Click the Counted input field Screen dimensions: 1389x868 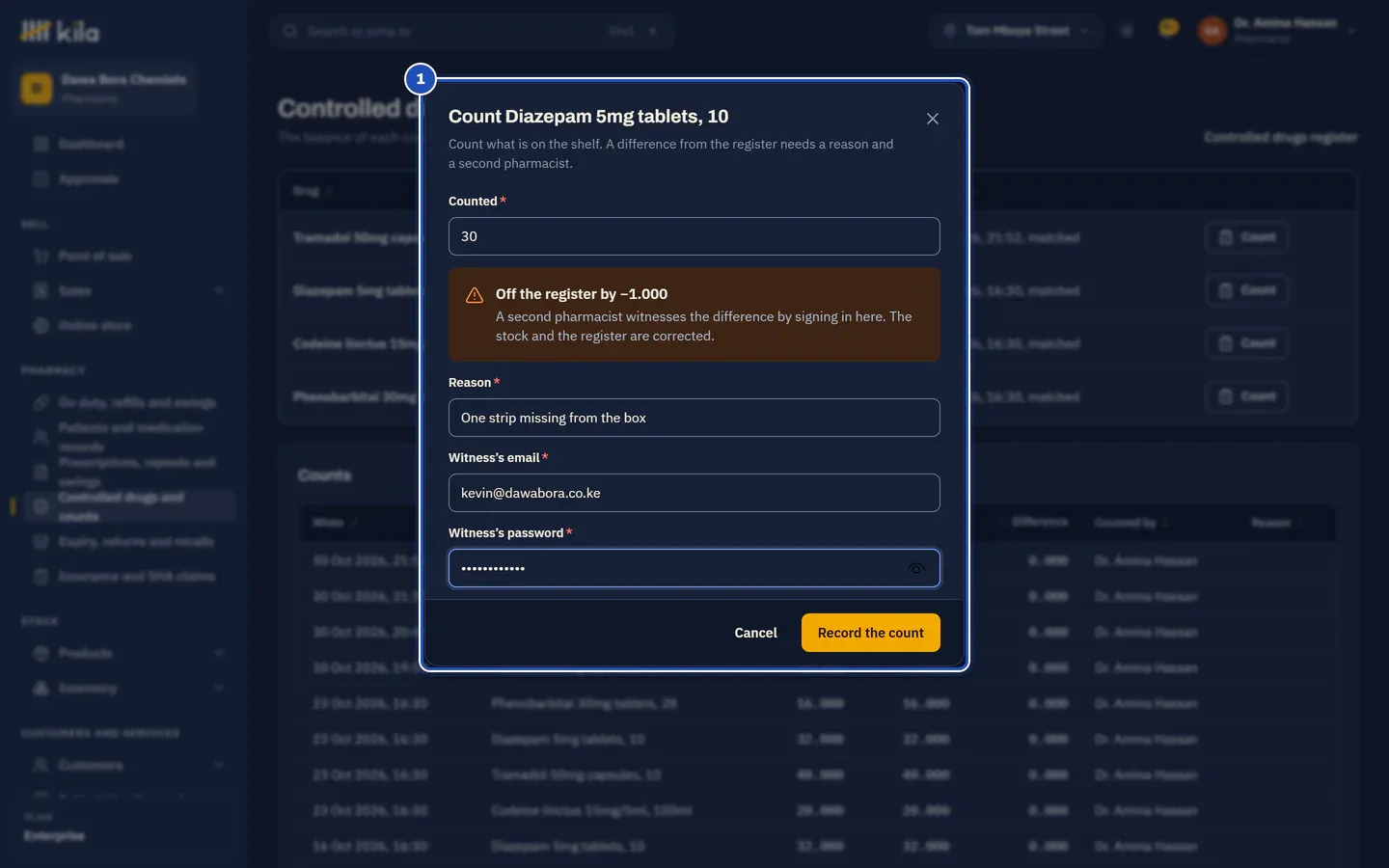tap(694, 236)
